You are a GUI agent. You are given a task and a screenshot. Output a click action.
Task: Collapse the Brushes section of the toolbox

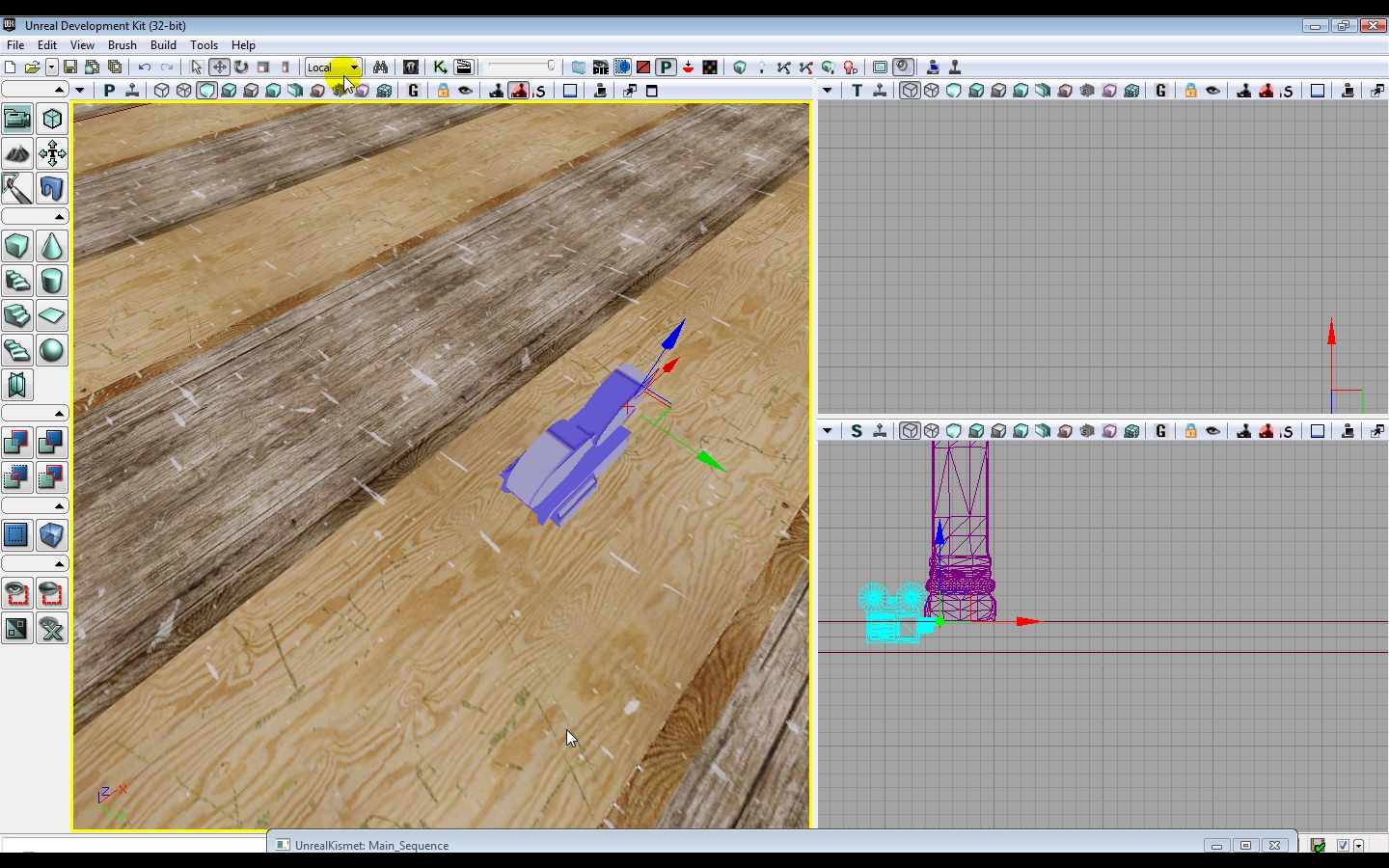point(35,217)
